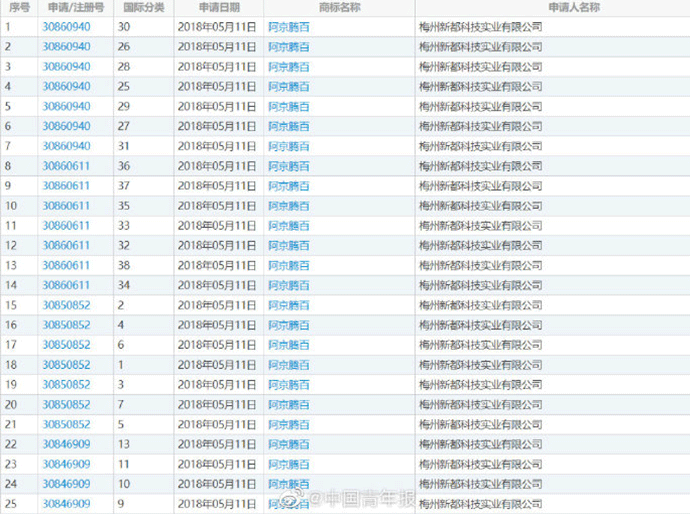Click the 序号 column header
This screenshot has width=690, height=514.
pyautogui.click(x=17, y=8)
